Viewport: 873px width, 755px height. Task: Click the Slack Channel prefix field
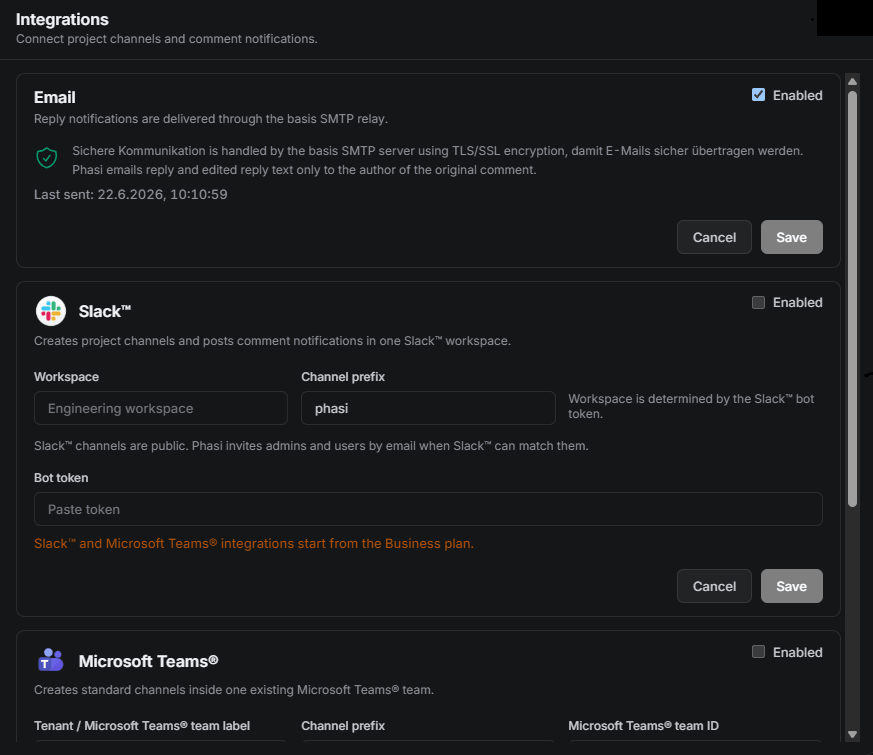point(428,408)
